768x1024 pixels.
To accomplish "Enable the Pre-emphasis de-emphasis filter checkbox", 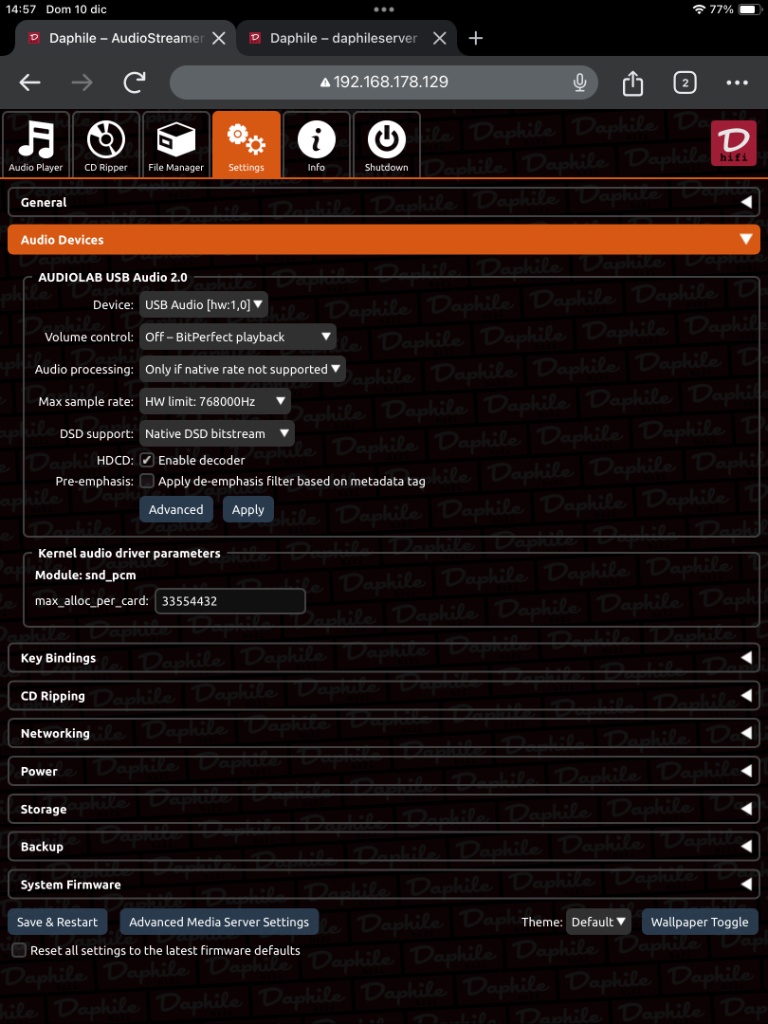I will [x=147, y=481].
